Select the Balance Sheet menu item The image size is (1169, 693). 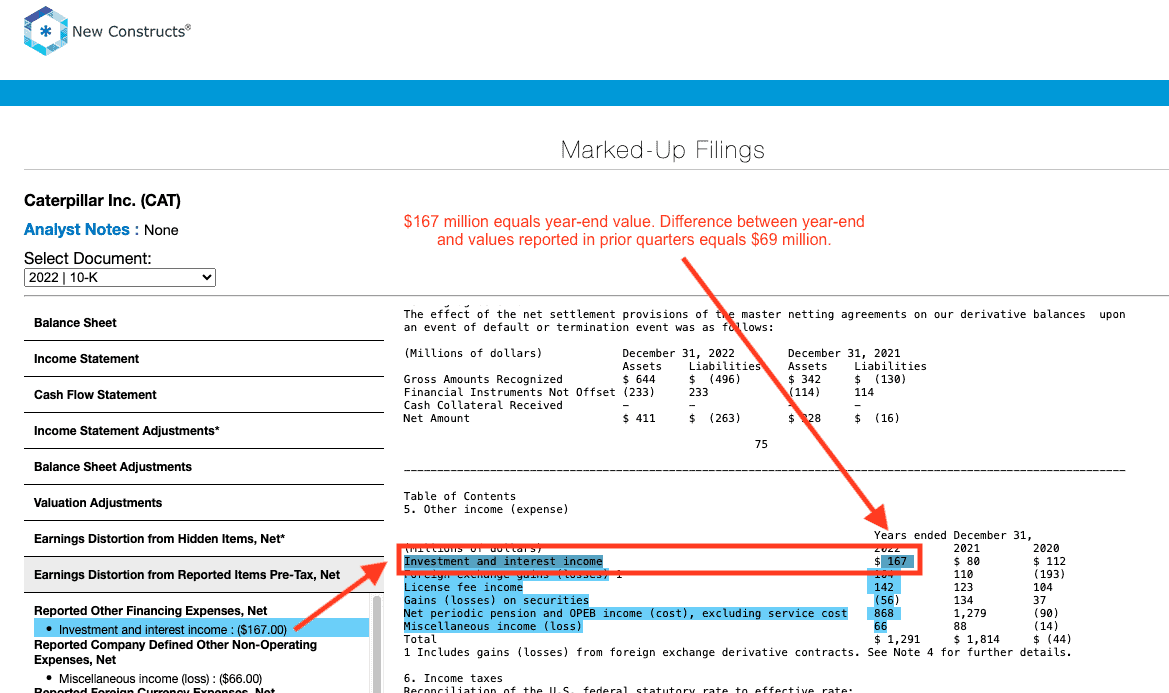pos(204,323)
